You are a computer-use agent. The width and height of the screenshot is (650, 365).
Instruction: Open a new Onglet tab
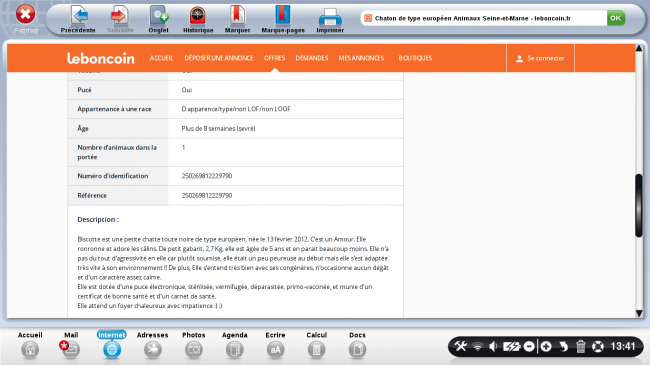pos(158,19)
